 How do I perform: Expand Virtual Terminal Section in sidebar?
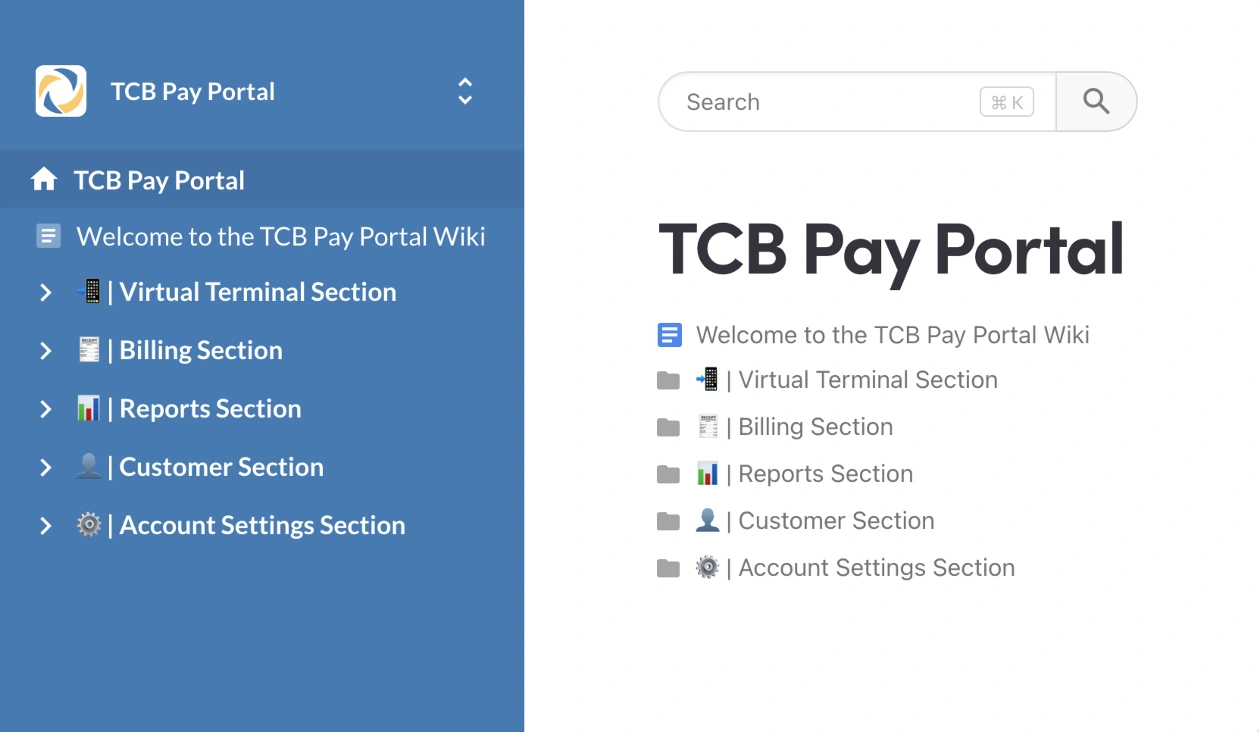[45, 292]
